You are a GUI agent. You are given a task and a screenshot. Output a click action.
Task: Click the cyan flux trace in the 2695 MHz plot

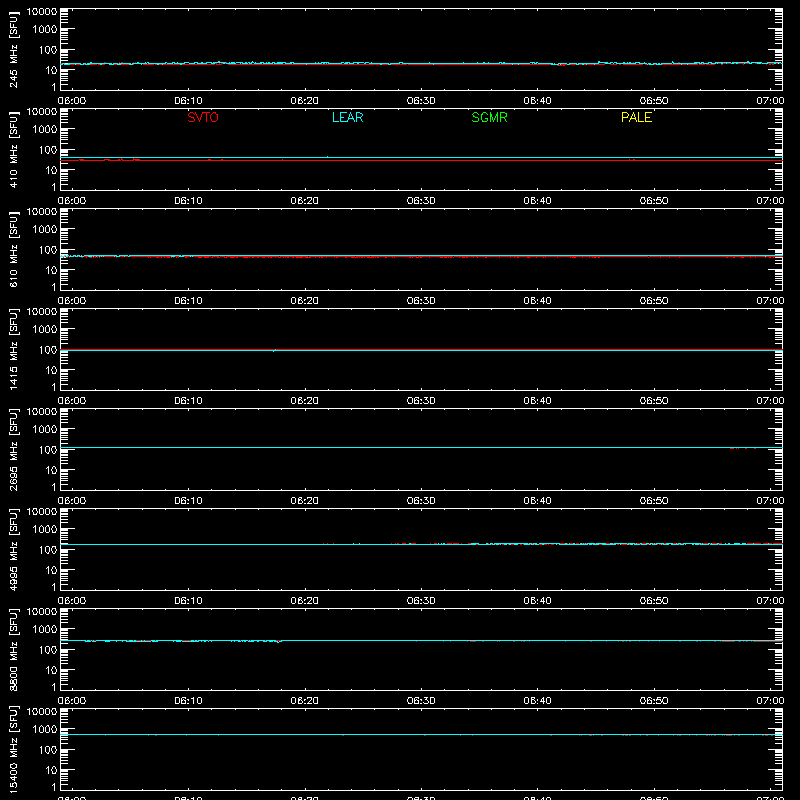coord(421,447)
